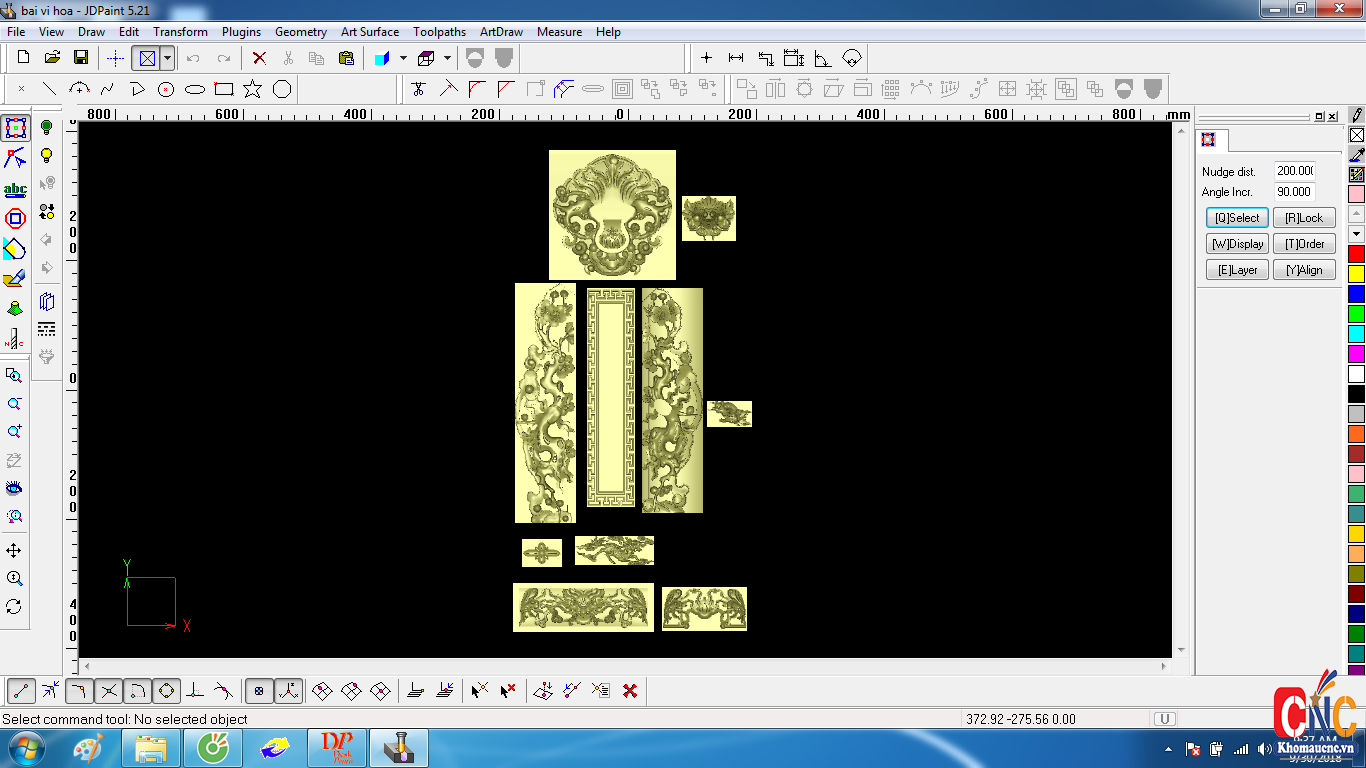The width and height of the screenshot is (1366, 768).
Task: Pick the yellow color swatch
Action: click(1356, 274)
